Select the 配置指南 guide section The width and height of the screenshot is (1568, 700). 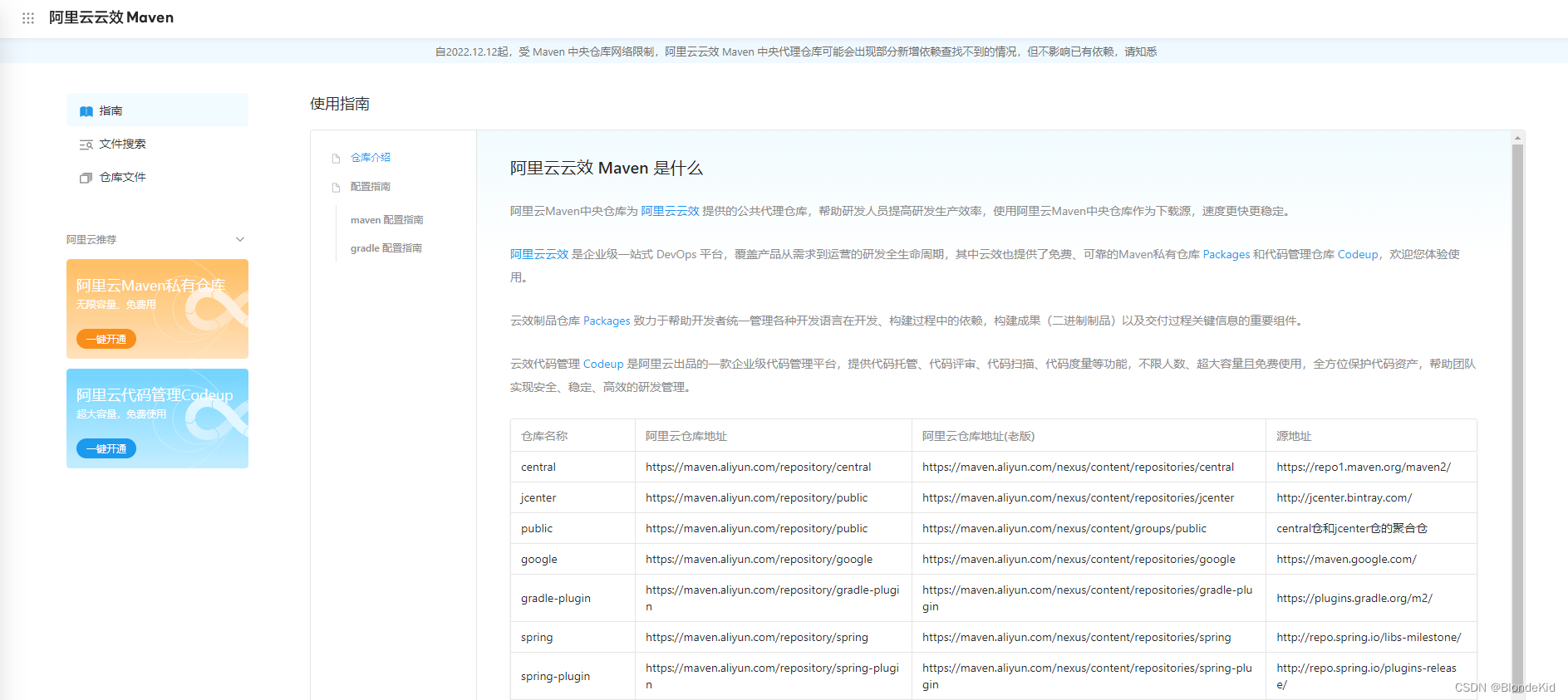pyautogui.click(x=371, y=187)
